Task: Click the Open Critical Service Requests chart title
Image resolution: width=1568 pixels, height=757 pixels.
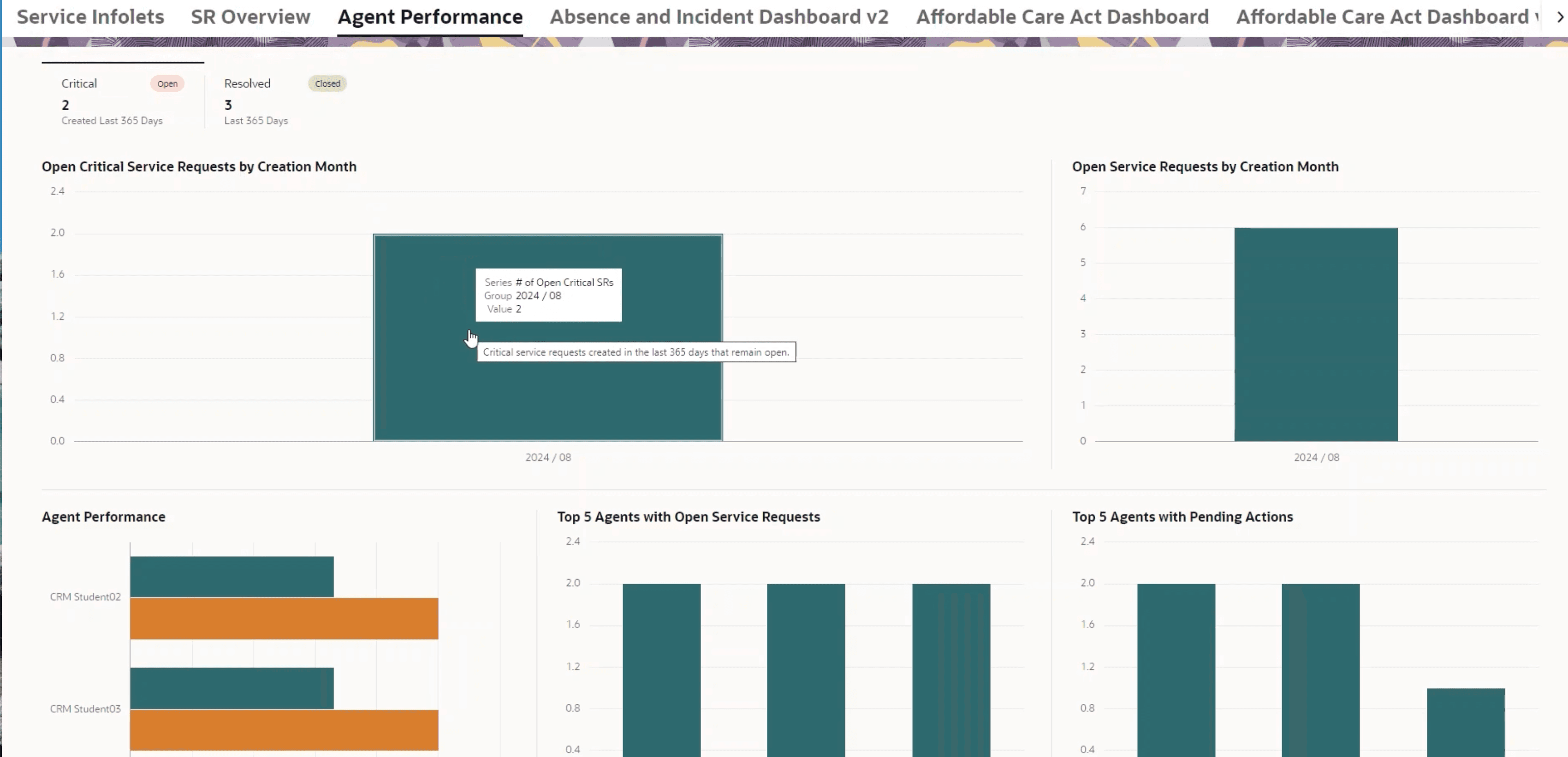Action: (x=198, y=167)
